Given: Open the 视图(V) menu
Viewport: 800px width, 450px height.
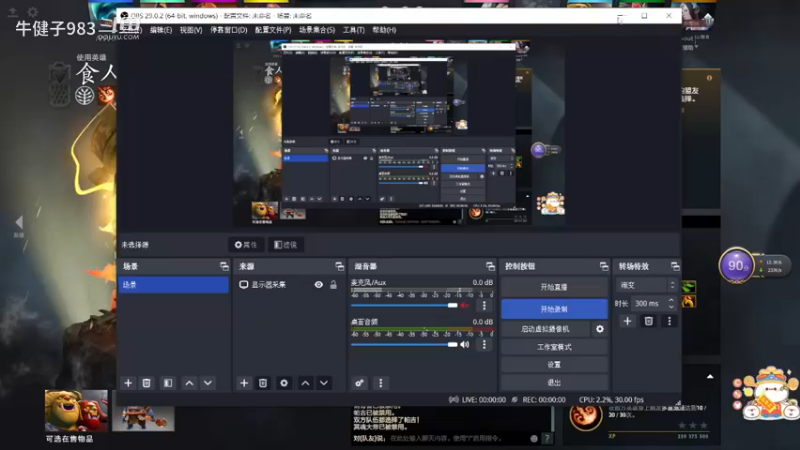Looking at the screenshot, I should (191, 30).
